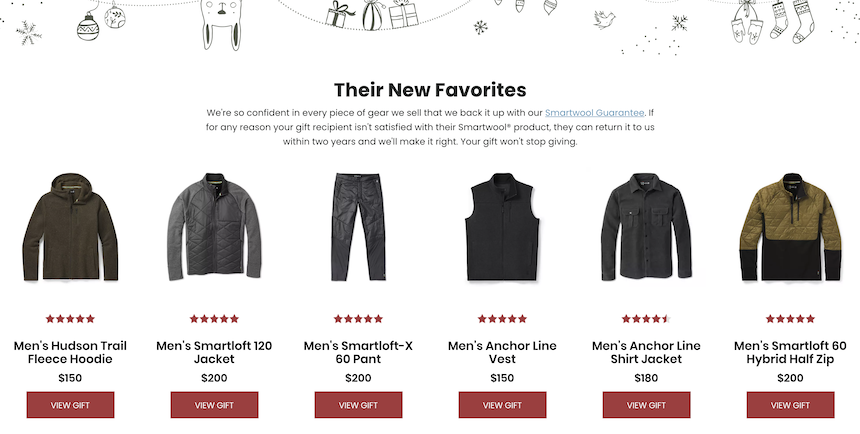
Task: Click the star rating under Anchor Line Shirt Jacket
Action: click(646, 319)
